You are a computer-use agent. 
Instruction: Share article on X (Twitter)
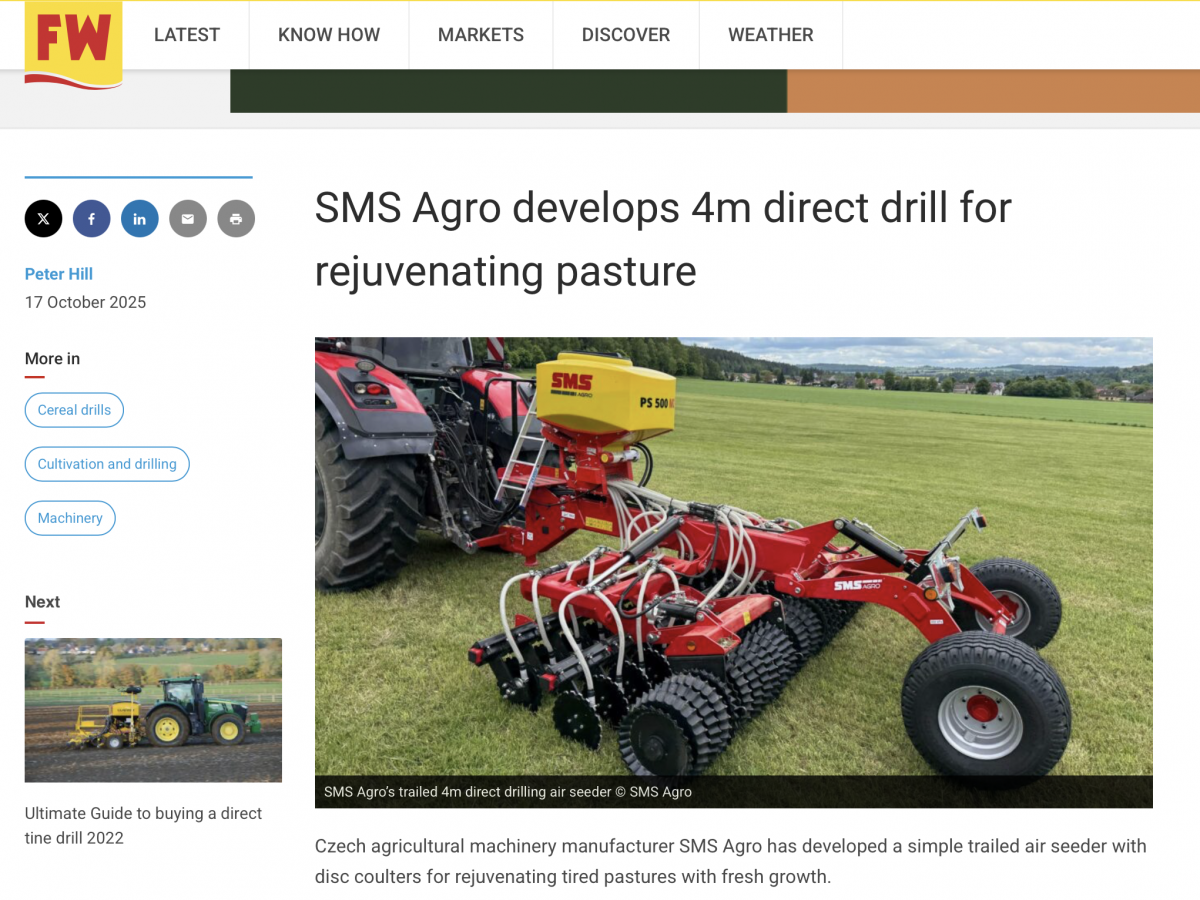[43, 219]
